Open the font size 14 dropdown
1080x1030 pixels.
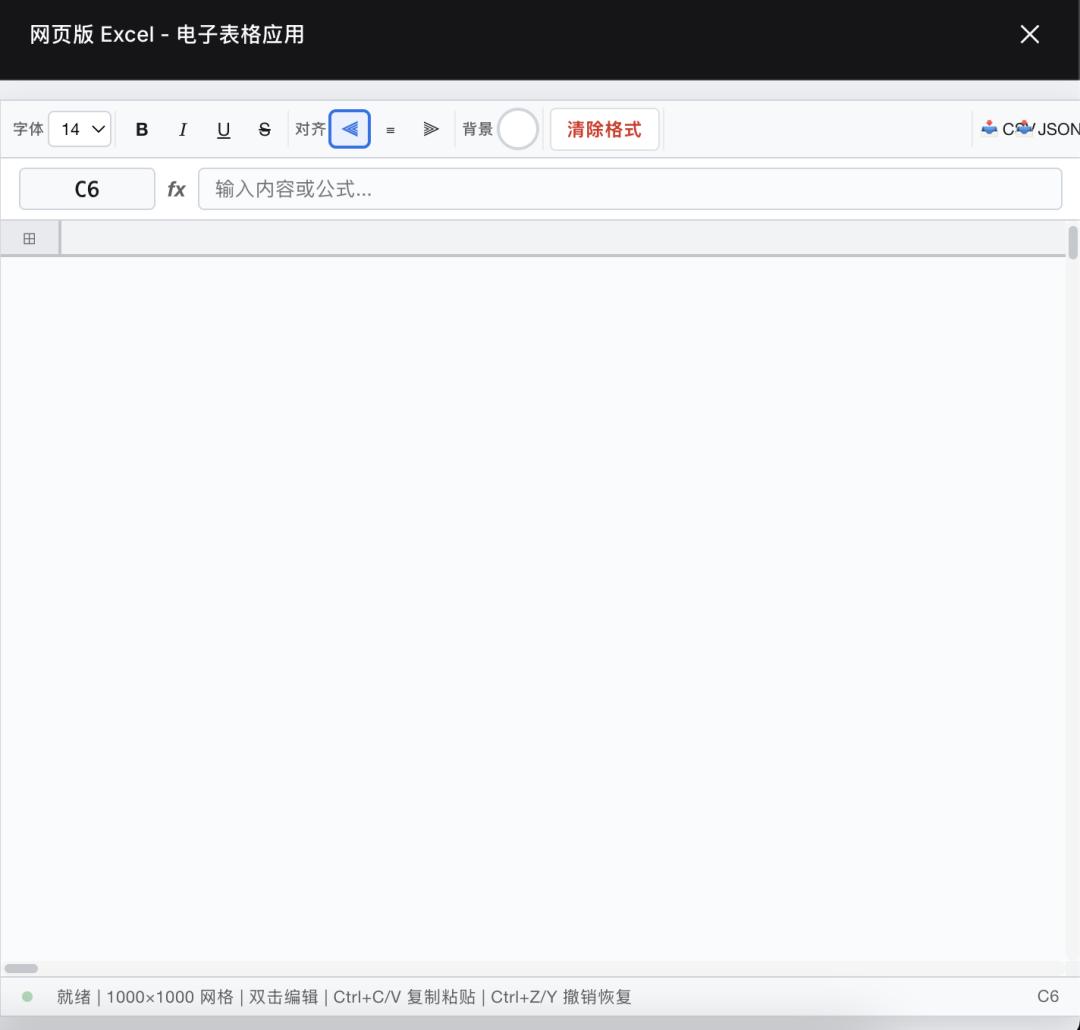80,129
